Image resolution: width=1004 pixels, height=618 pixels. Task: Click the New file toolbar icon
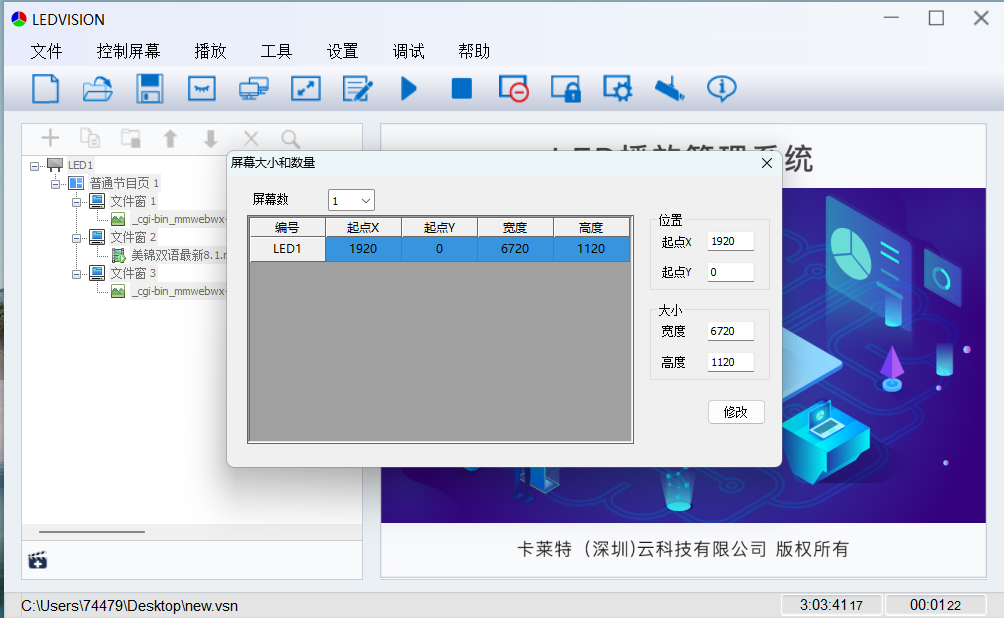point(46,89)
